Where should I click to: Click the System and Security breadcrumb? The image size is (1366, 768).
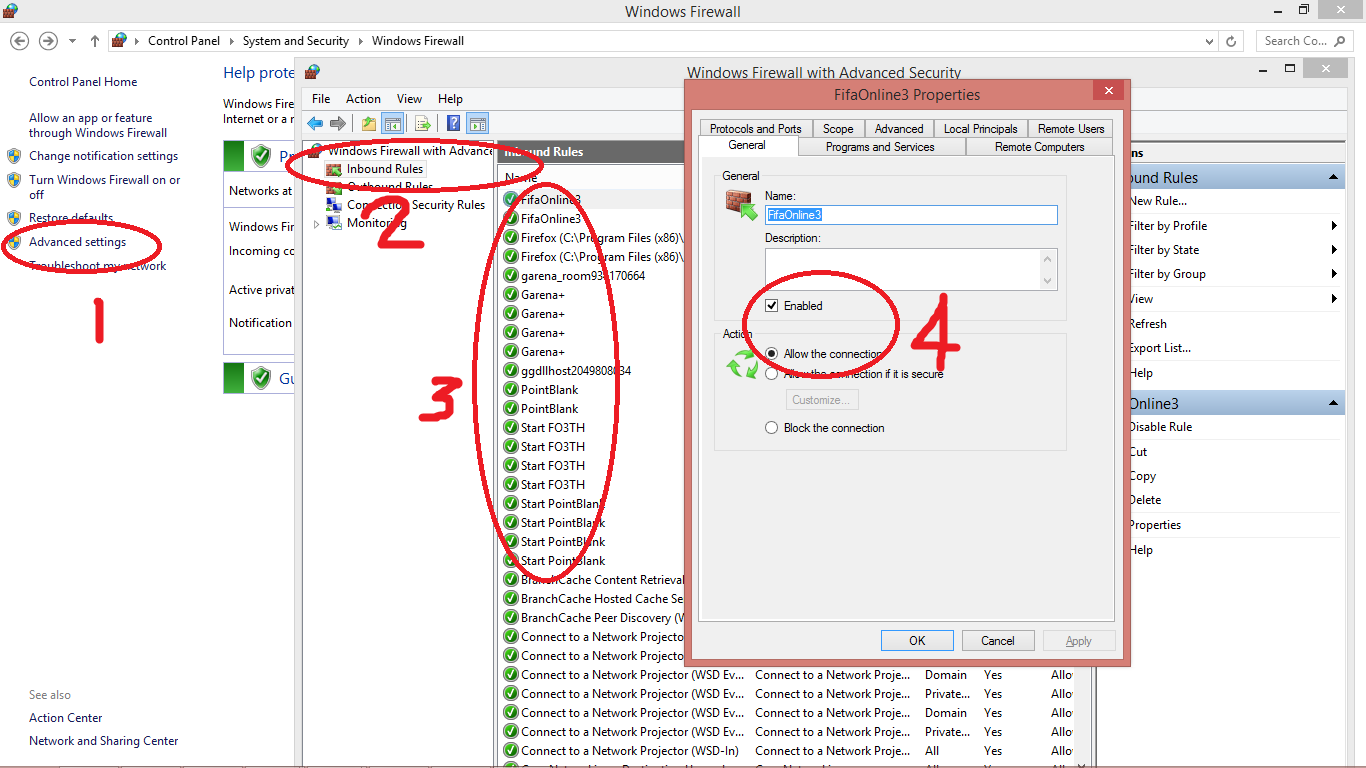click(x=296, y=41)
